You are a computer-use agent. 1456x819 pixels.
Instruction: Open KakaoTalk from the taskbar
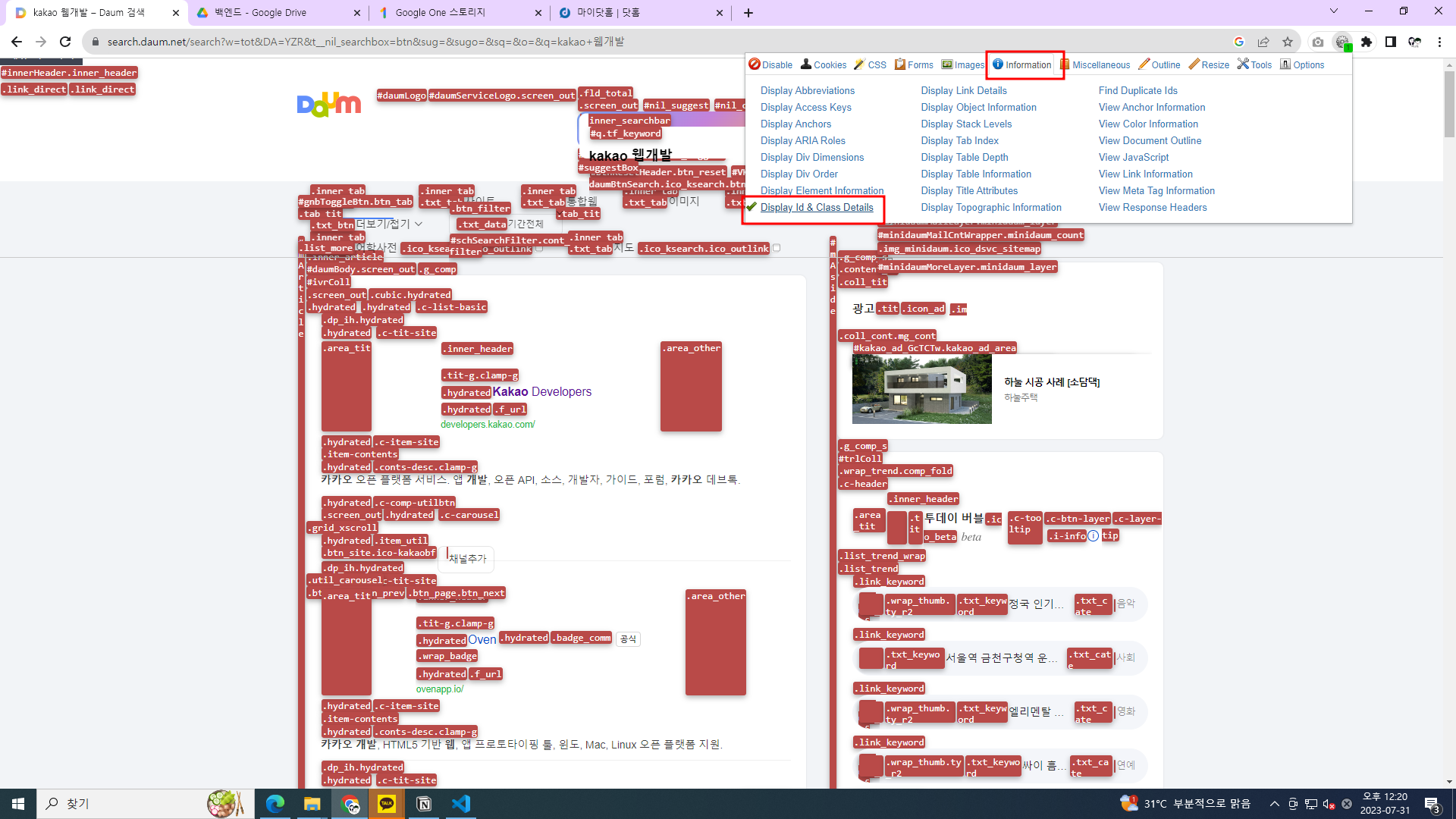(x=387, y=804)
